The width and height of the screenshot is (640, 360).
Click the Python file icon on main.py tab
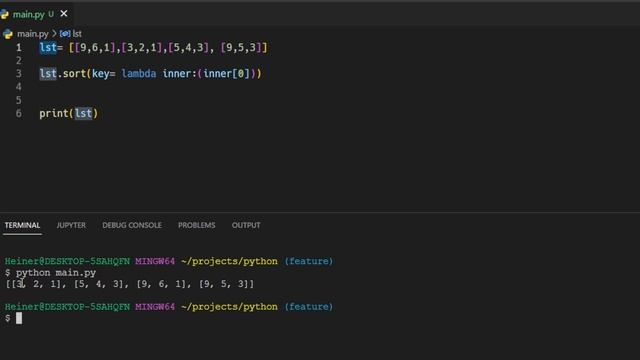click(5, 14)
